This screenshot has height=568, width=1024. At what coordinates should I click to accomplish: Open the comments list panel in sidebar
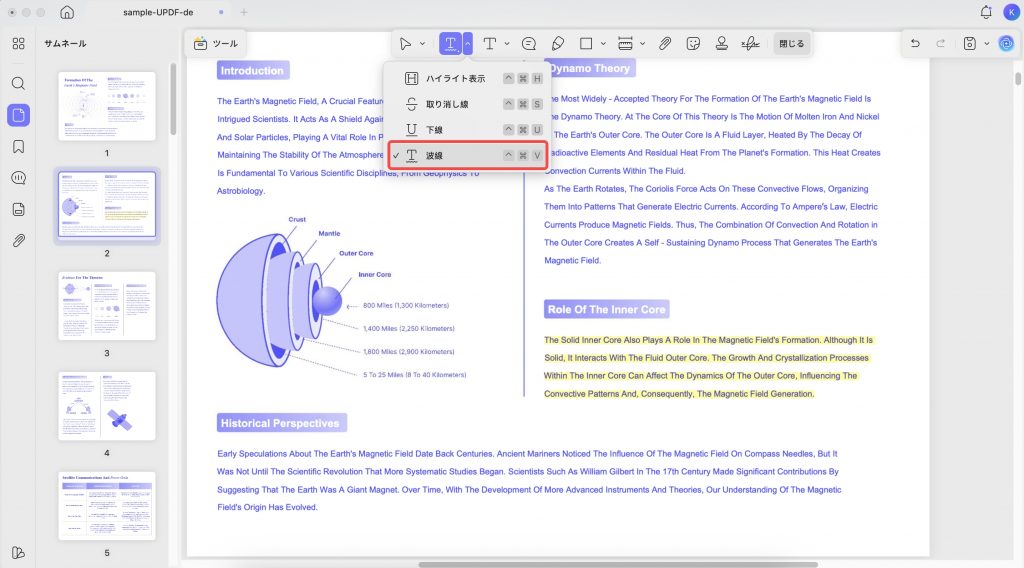pyautogui.click(x=18, y=178)
